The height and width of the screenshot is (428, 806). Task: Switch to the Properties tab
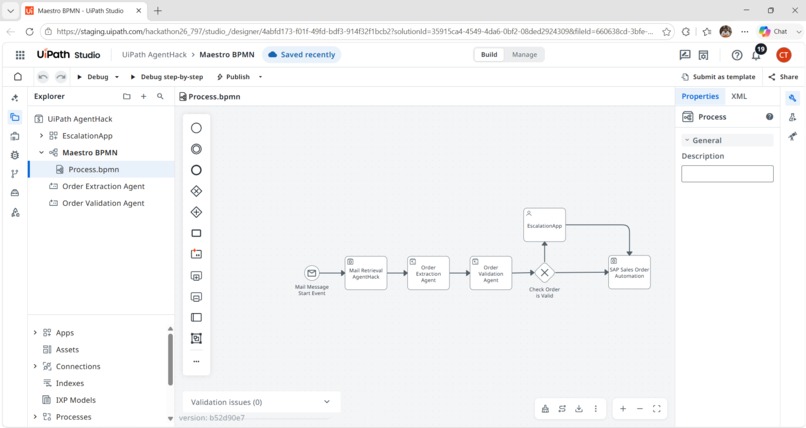point(700,96)
